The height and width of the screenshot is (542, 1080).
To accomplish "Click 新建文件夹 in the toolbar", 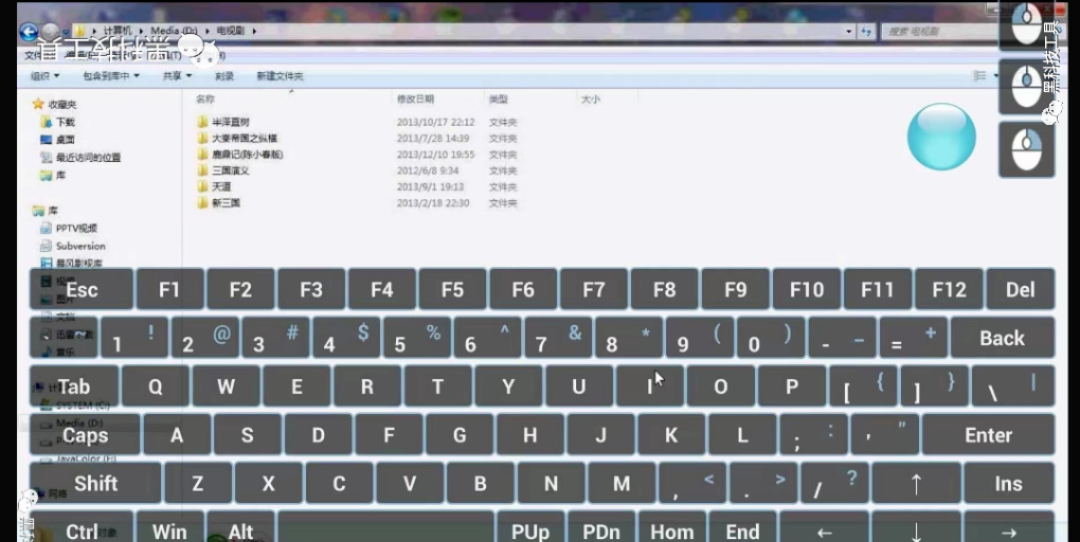I will (280, 76).
